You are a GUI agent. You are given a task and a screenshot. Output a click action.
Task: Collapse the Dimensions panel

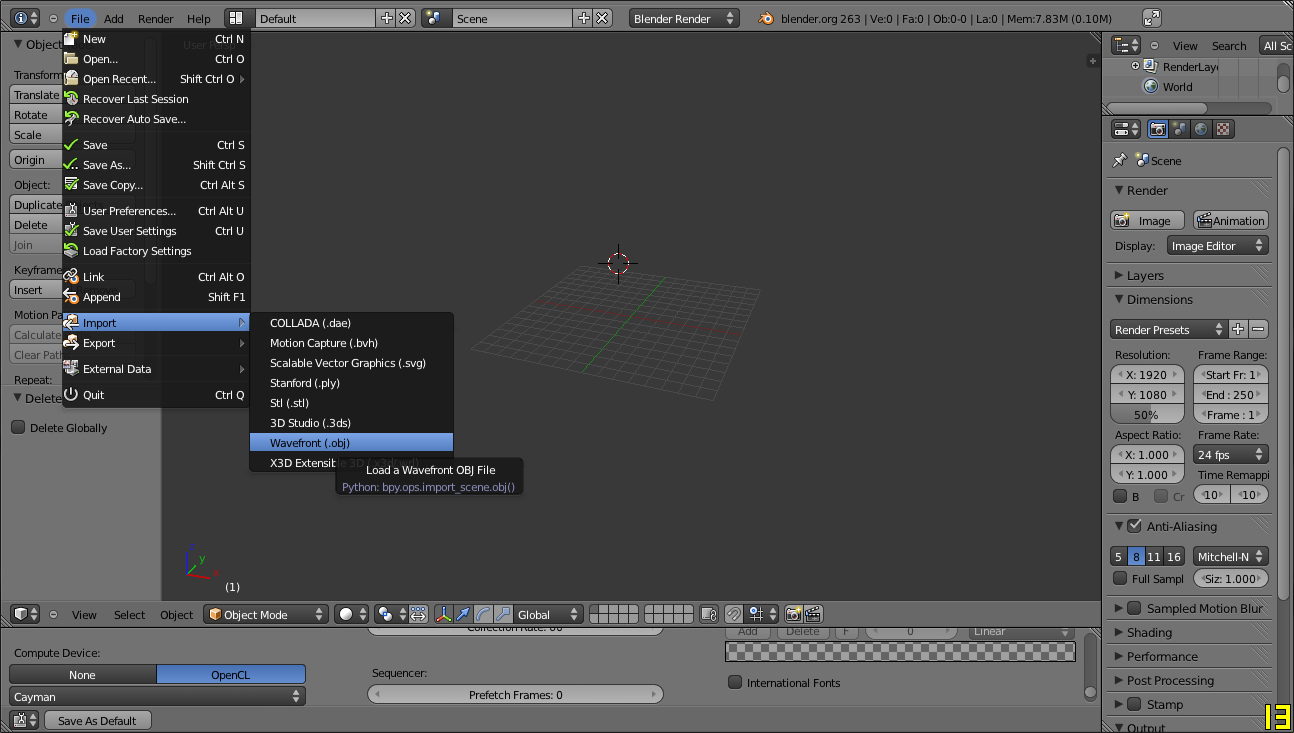(x=1120, y=299)
